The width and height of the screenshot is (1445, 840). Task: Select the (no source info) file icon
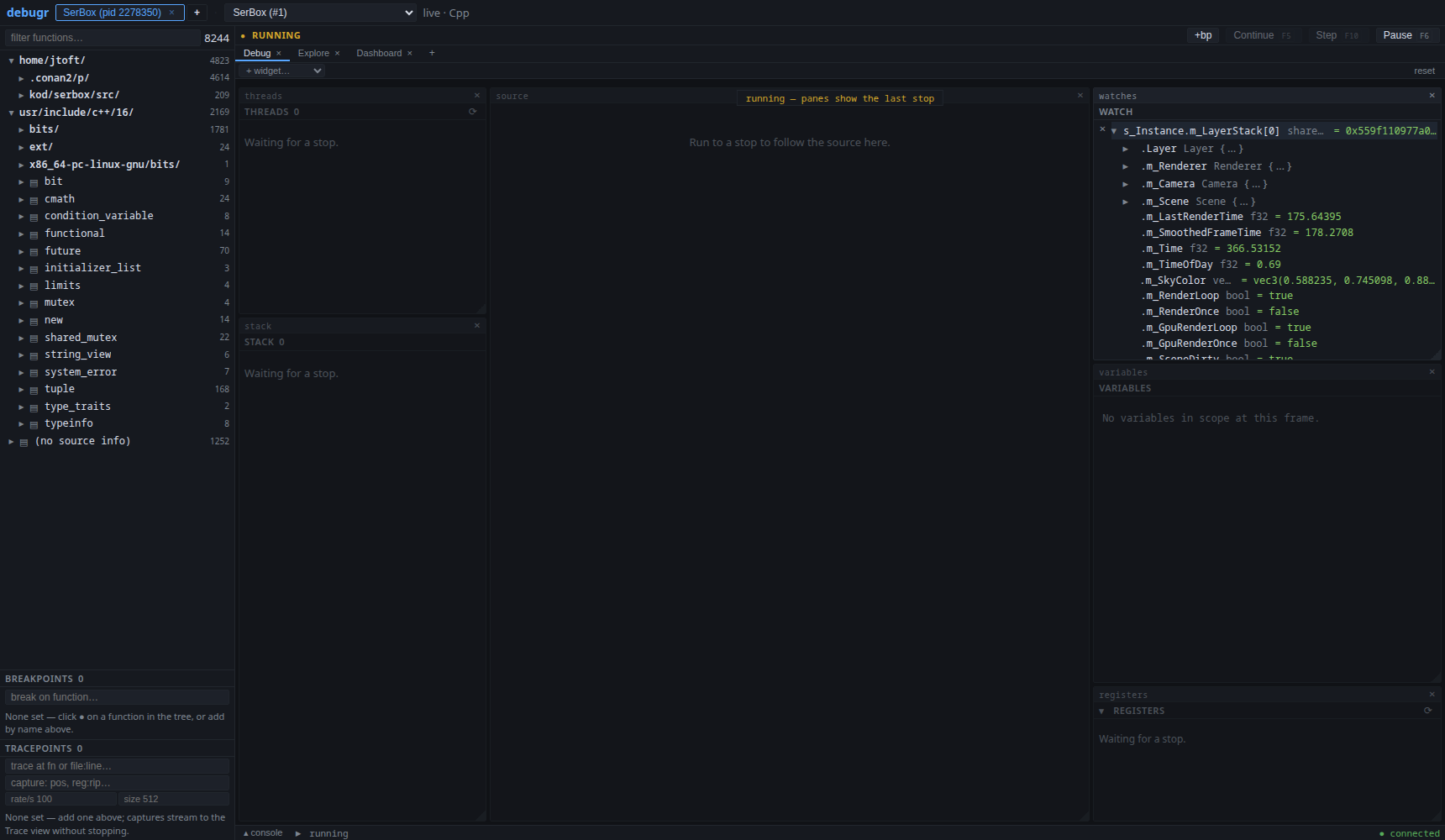click(24, 442)
